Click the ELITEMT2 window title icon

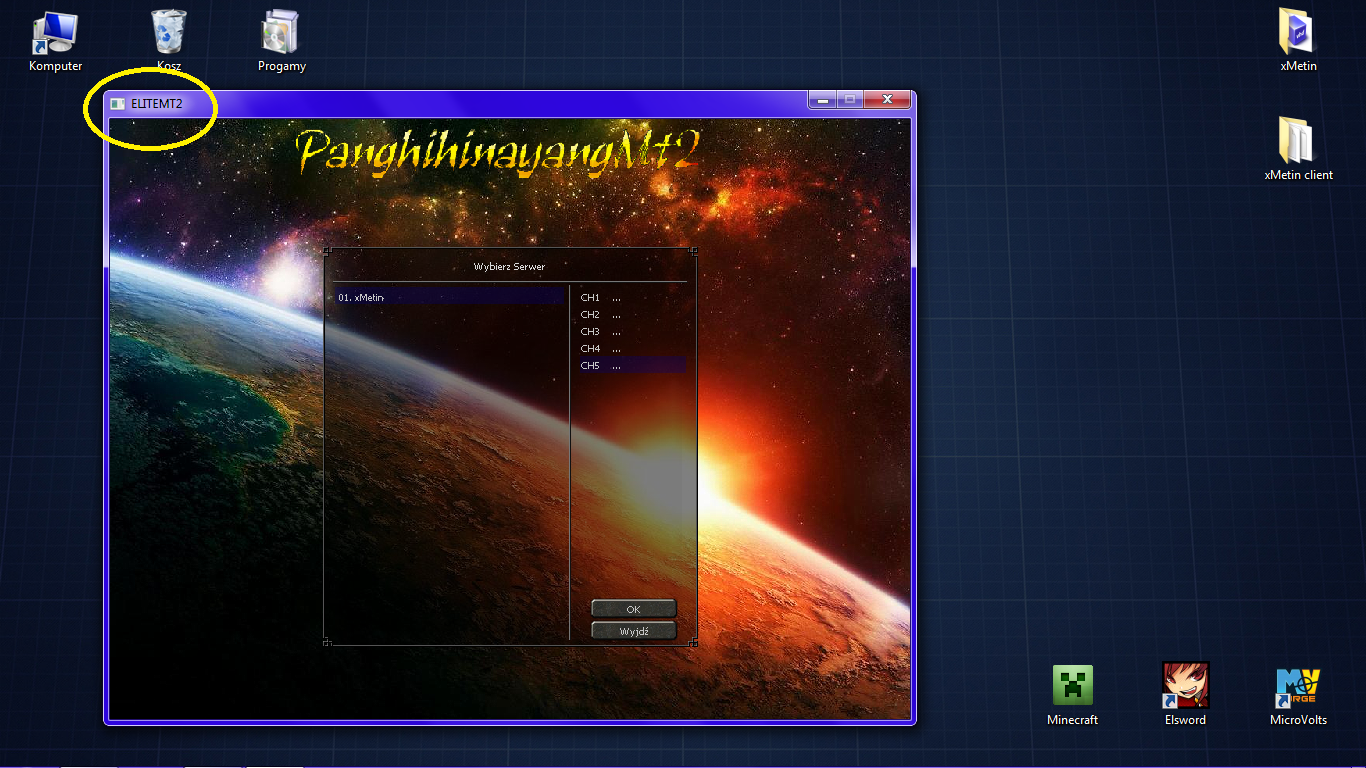118,103
